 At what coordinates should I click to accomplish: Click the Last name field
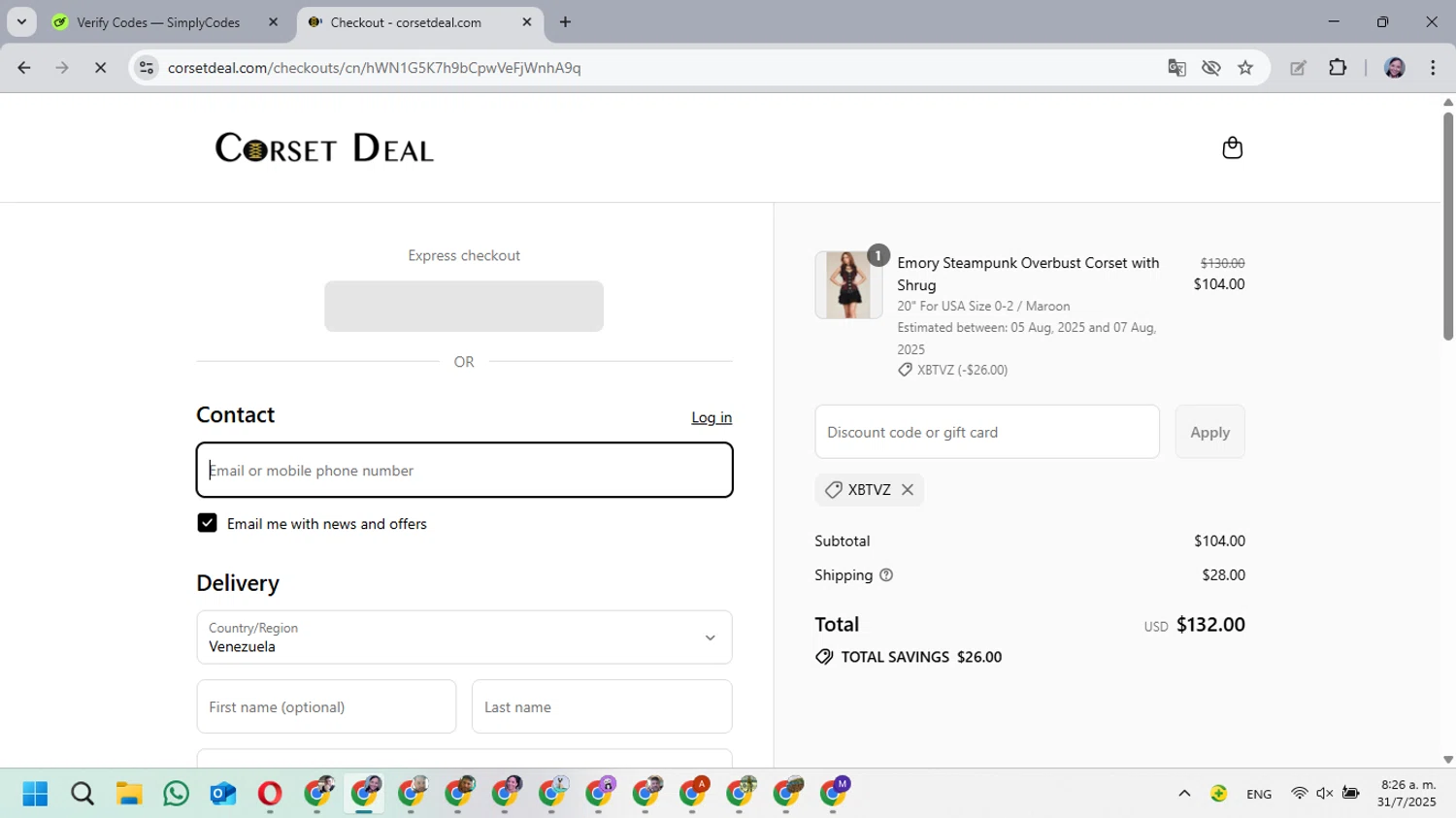[x=602, y=706]
